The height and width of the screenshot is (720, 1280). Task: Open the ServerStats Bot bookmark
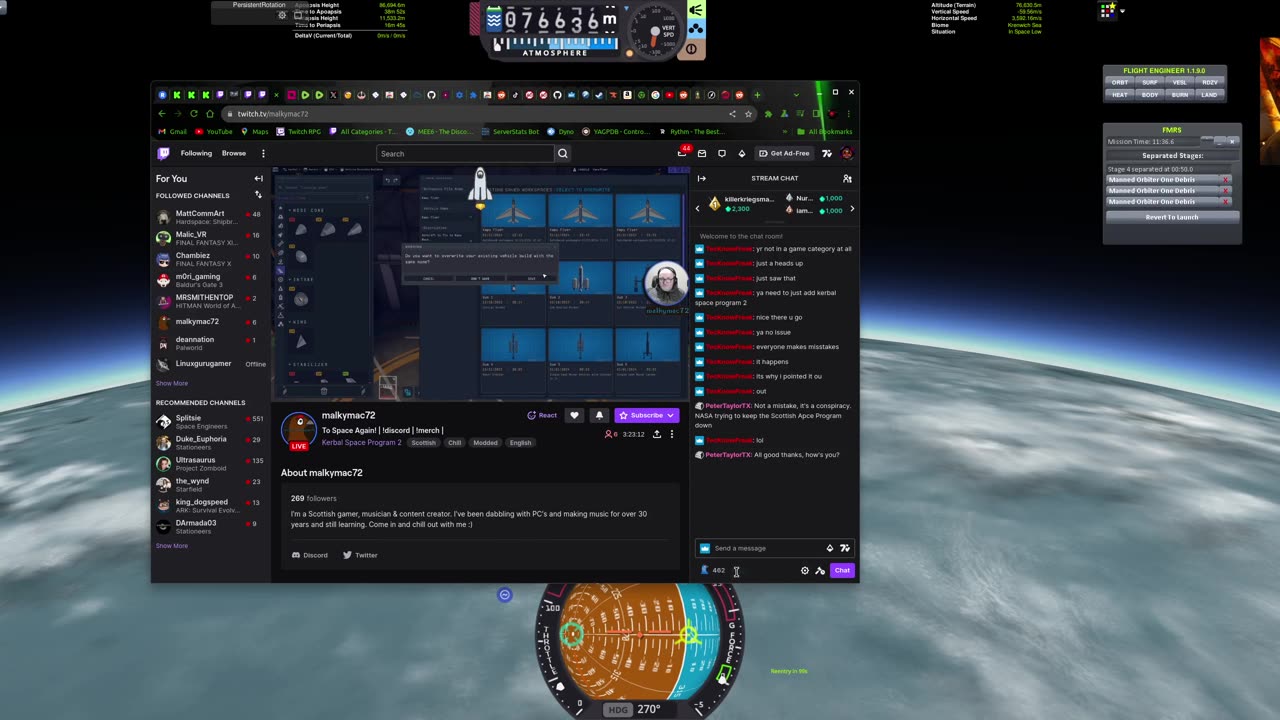pyautogui.click(x=510, y=131)
